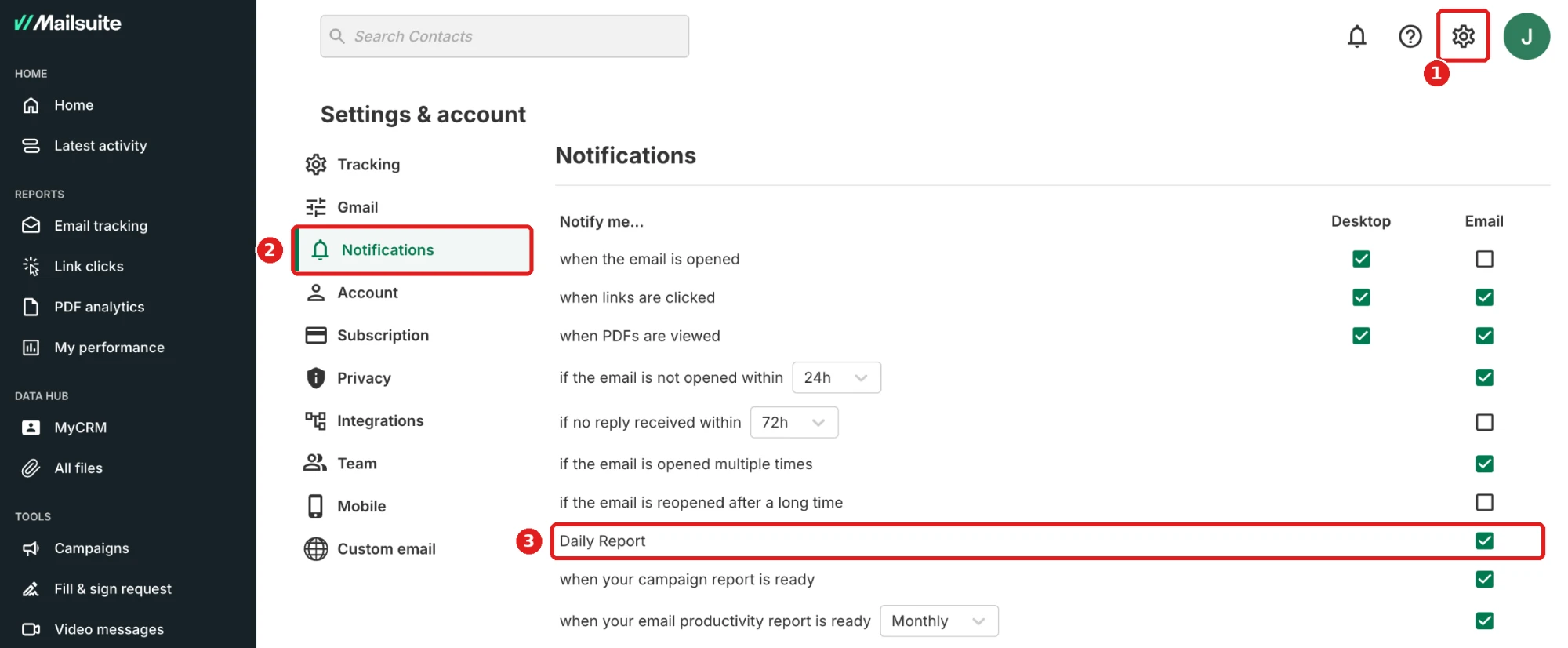
Task: Click the Custom email globe icon
Action: point(316,549)
